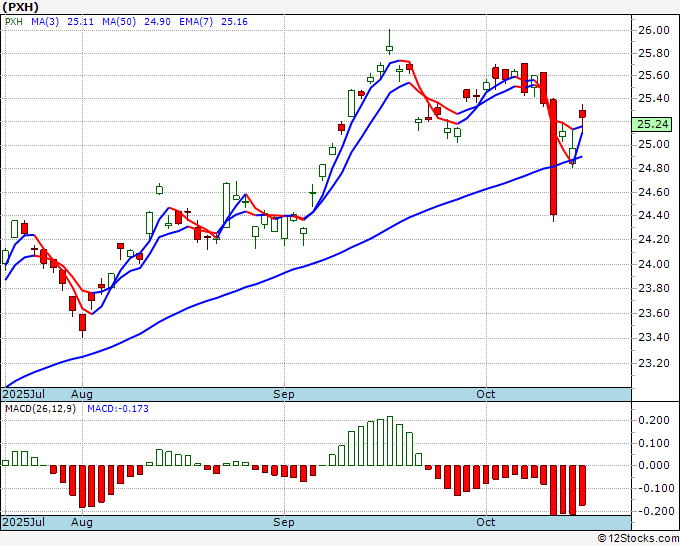Click the 26.00 price axis label

click(x=654, y=30)
